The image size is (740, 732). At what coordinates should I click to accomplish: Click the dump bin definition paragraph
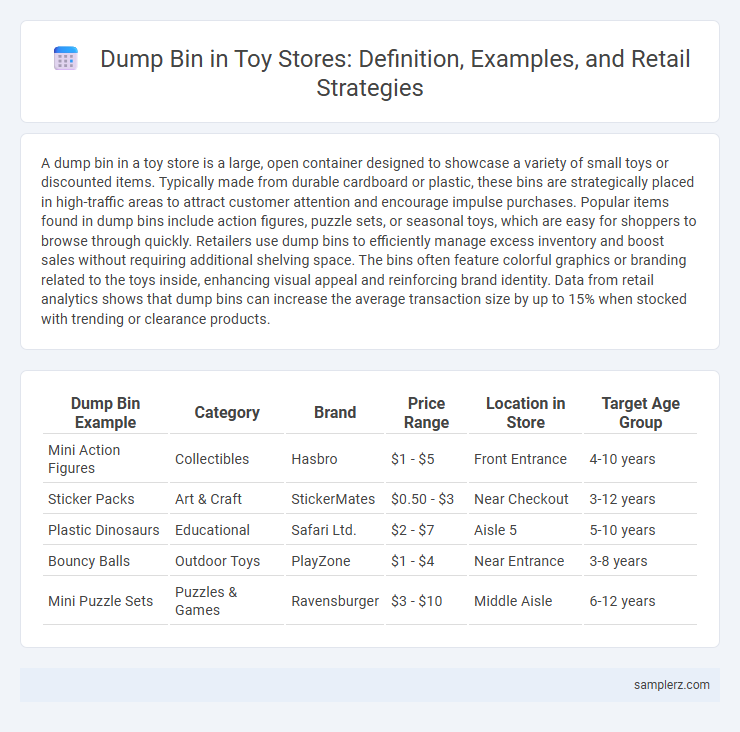(x=369, y=241)
